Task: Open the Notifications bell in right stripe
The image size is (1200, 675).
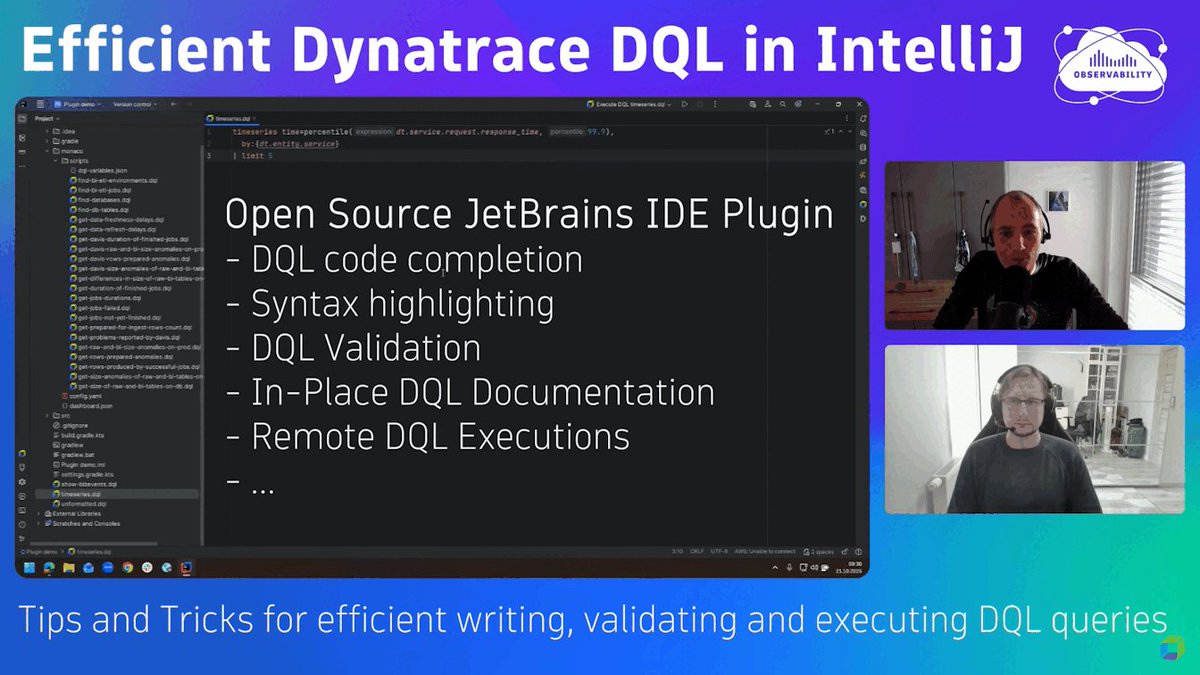Action: tap(863, 119)
